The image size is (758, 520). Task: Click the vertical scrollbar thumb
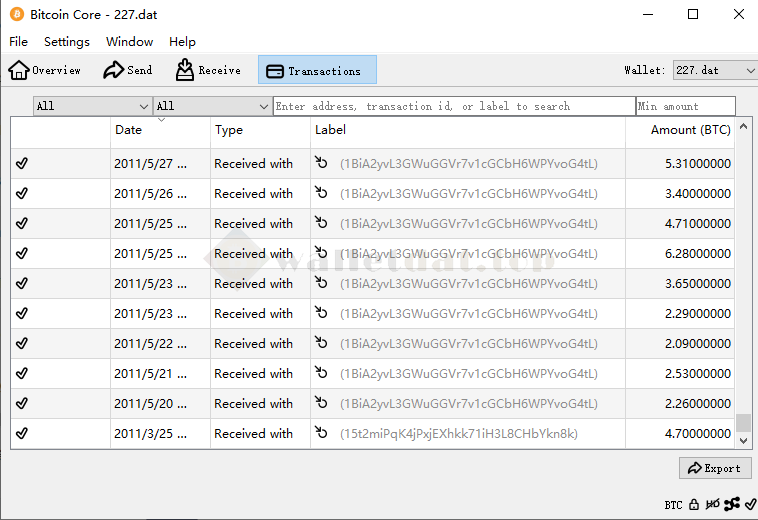(743, 423)
